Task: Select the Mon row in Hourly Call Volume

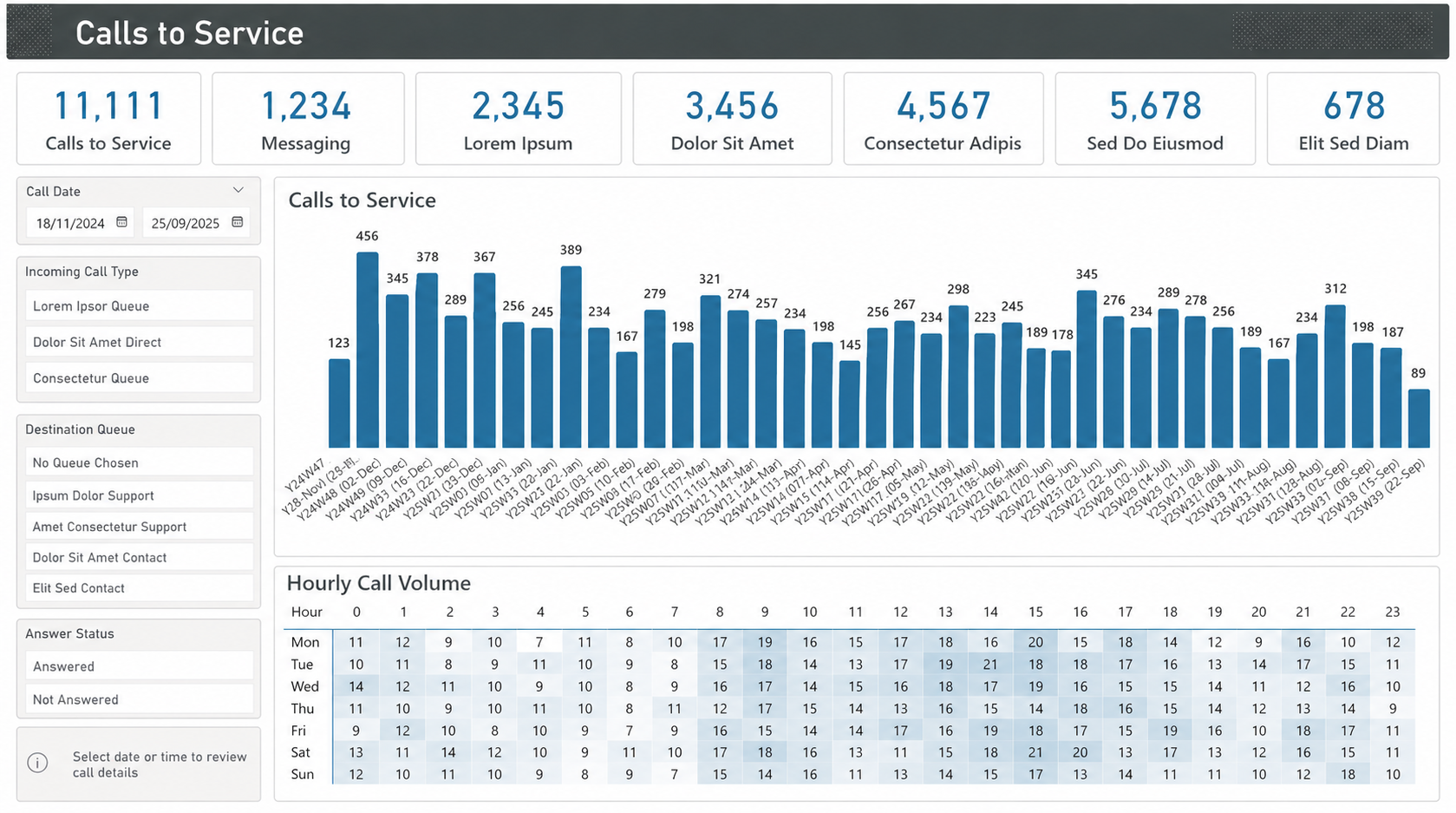Action: click(x=850, y=642)
